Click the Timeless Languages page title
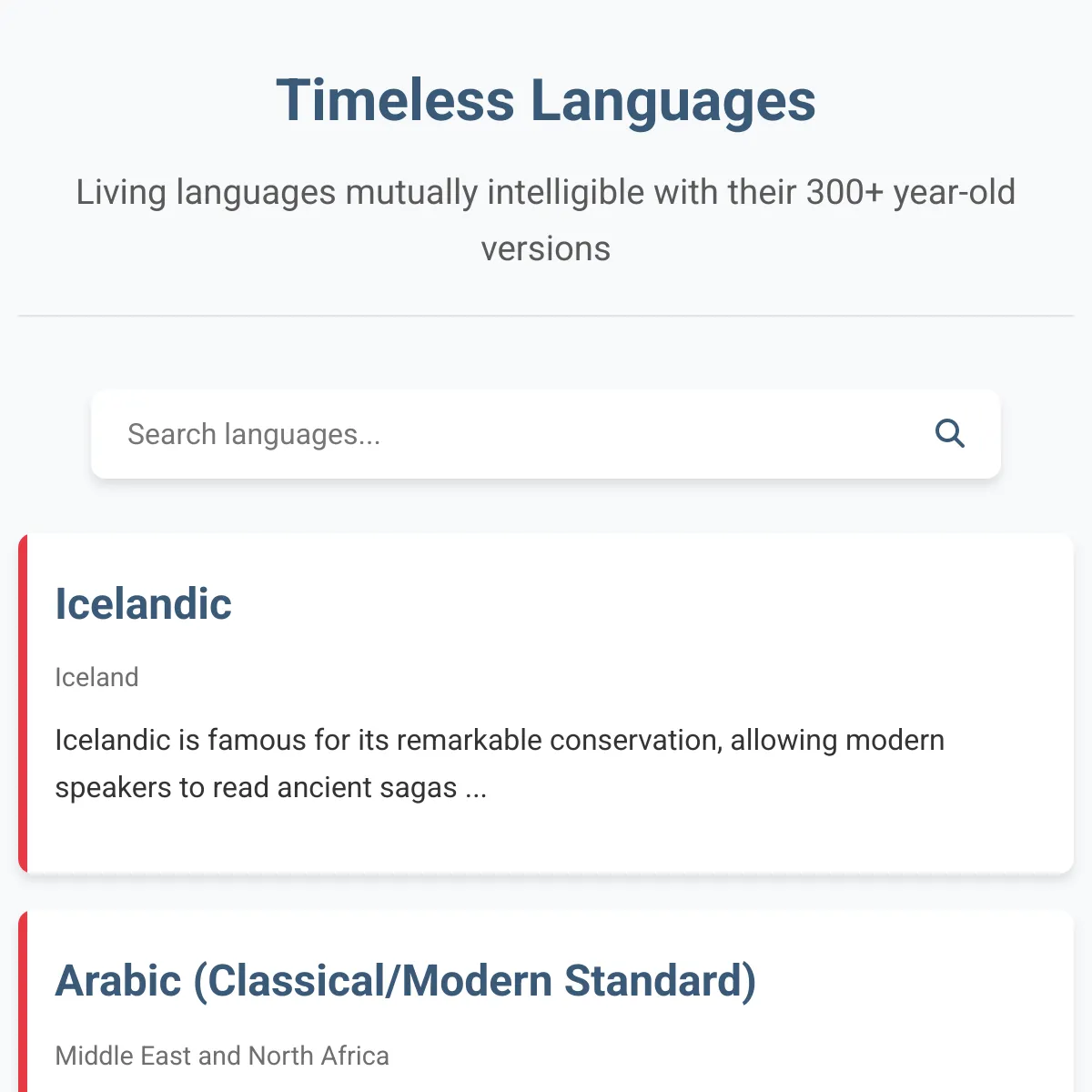The width and height of the screenshot is (1092, 1092). (546, 100)
